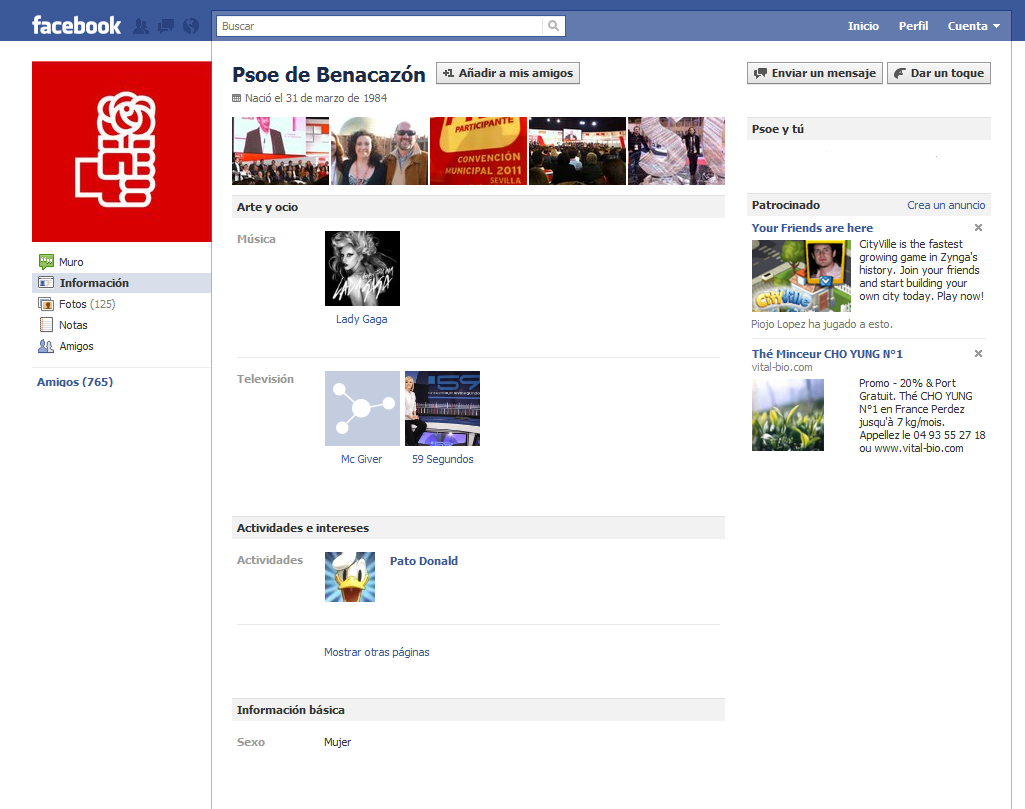Click the Muro speech bubble icon
The image size is (1025, 809).
point(46,262)
